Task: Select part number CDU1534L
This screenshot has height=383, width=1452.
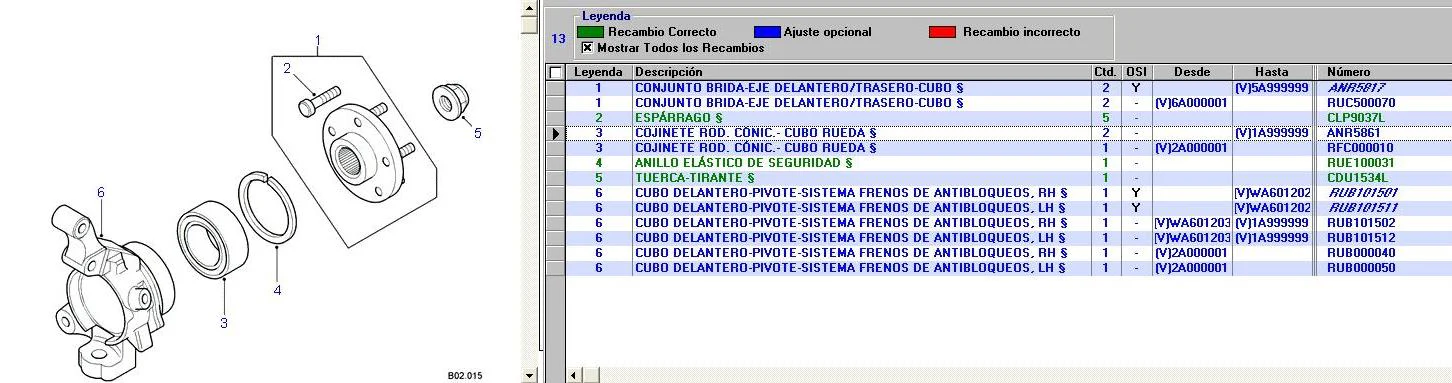Action: 1357,178
